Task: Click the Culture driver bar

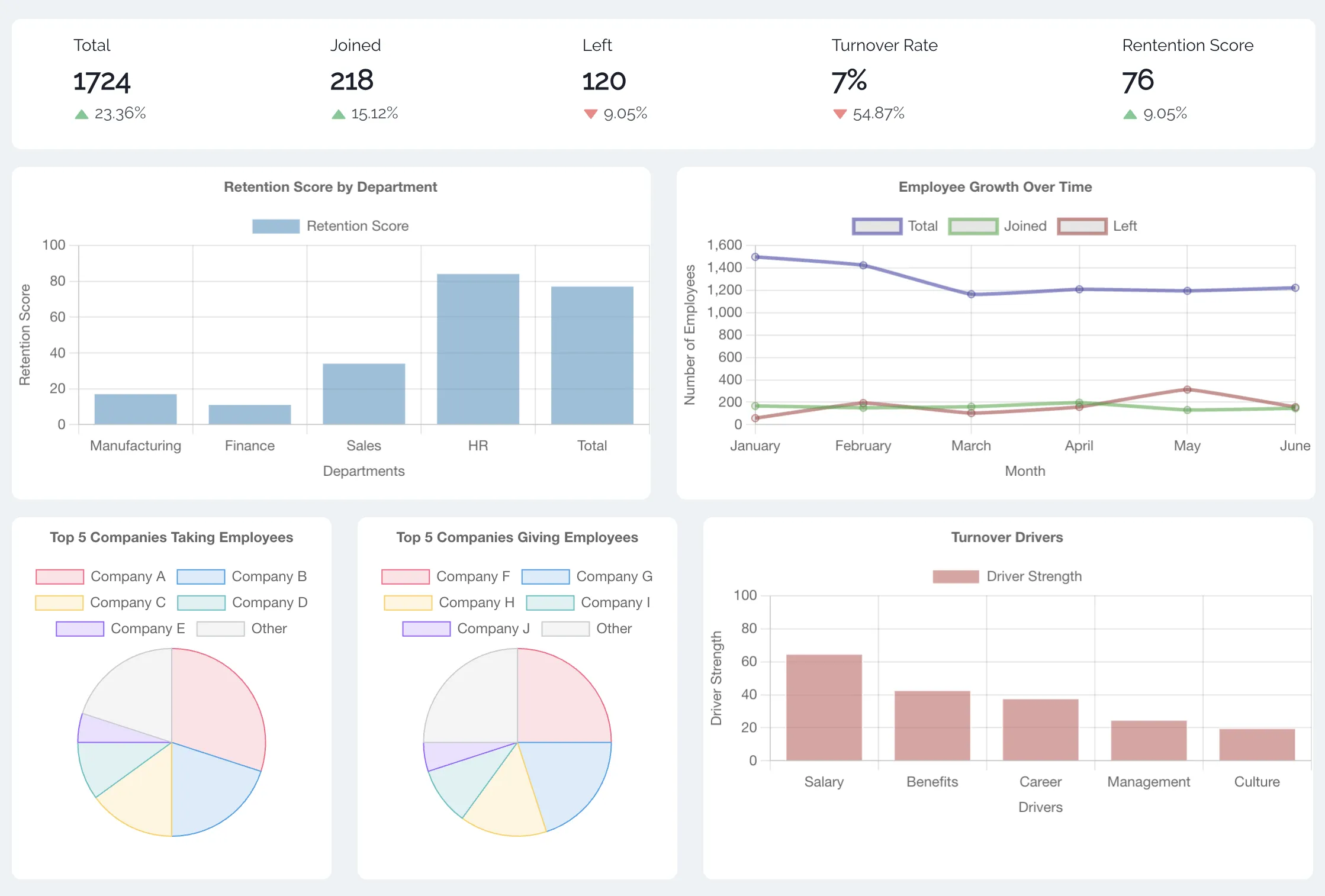Action: (1258, 744)
